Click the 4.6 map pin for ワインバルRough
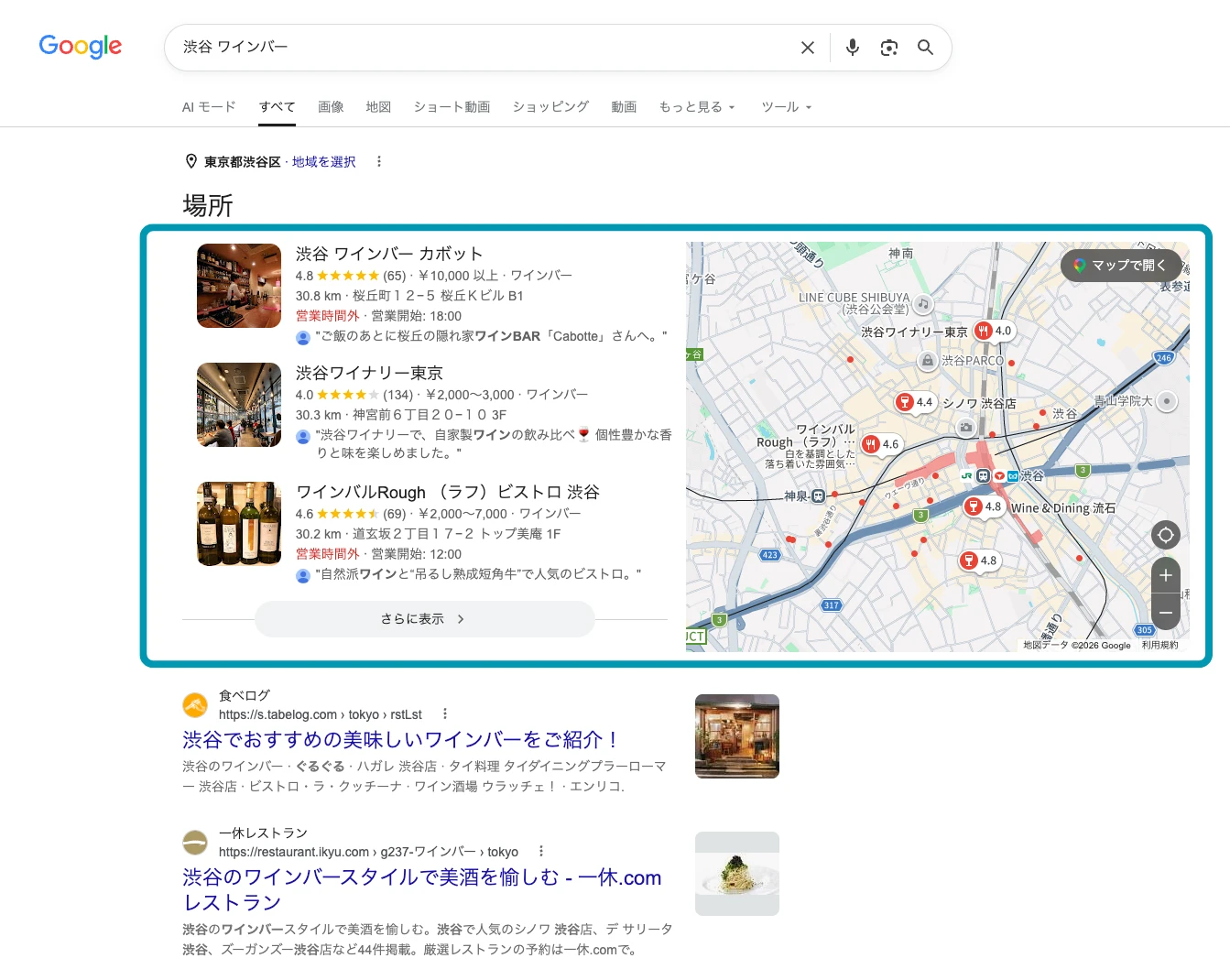The width and height of the screenshot is (1230, 980). click(x=881, y=444)
